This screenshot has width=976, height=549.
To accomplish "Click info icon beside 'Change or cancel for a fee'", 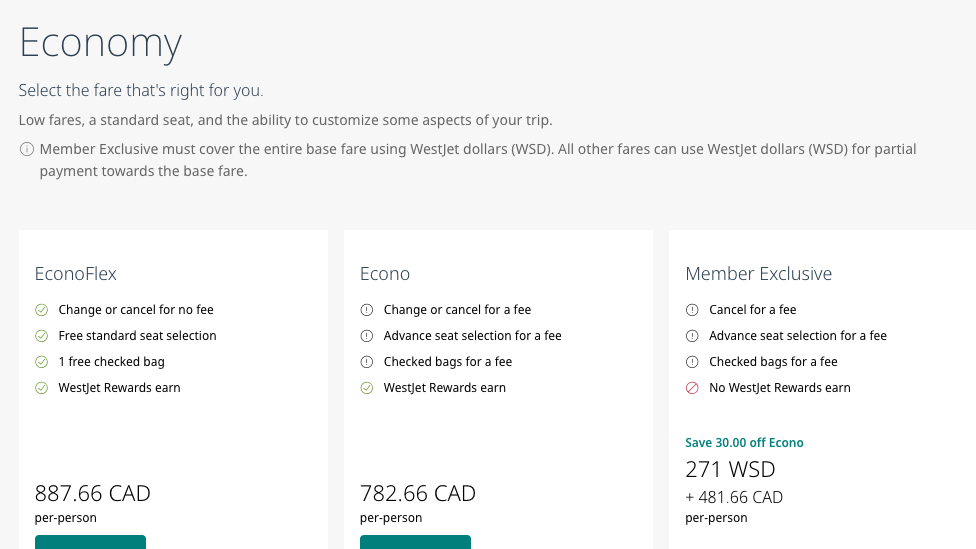I will click(x=367, y=310).
